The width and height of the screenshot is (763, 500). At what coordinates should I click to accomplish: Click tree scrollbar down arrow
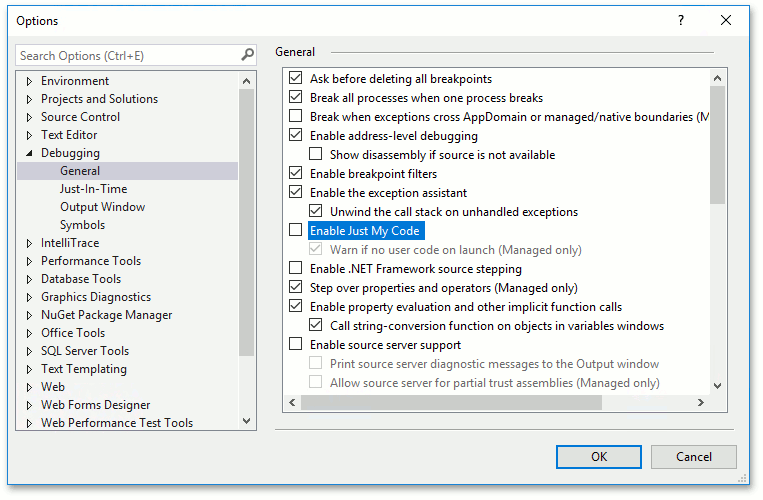tap(246, 421)
